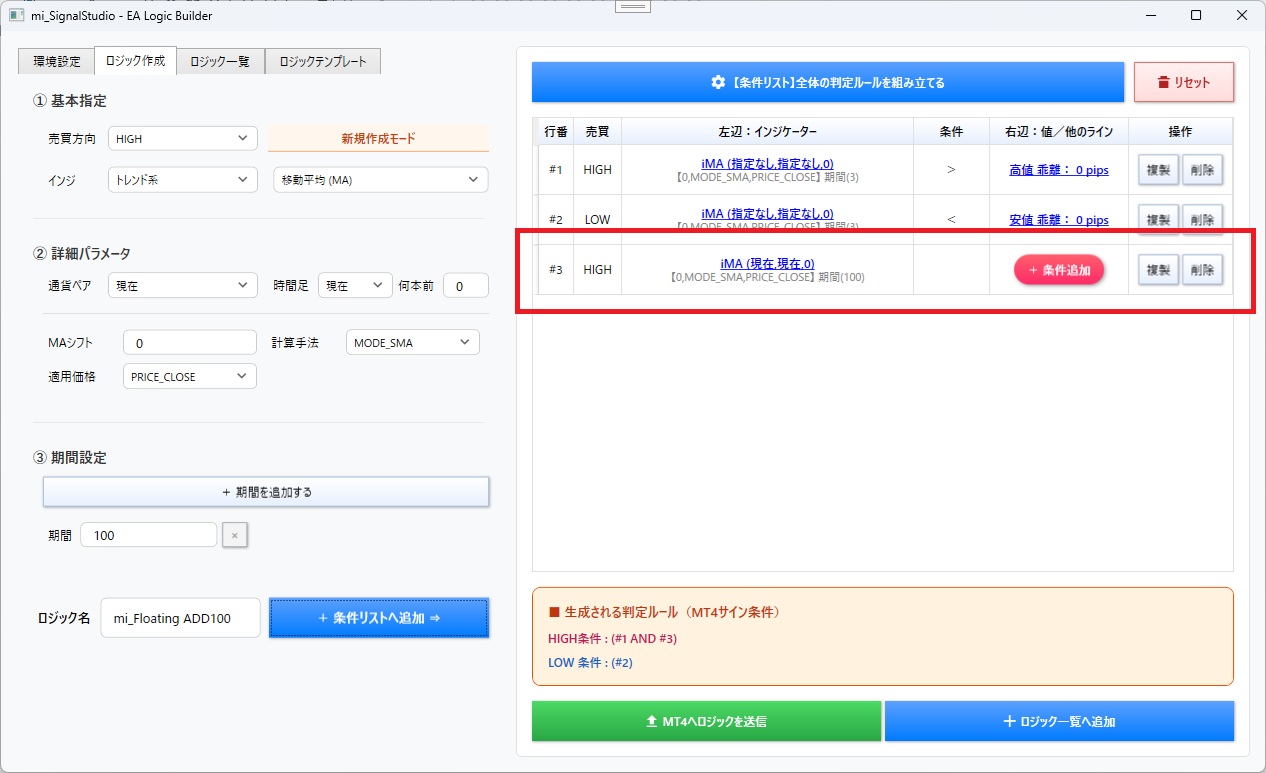Open iMA (現在,現在,0) link in row #3
This screenshot has width=1266, height=773.
(x=767, y=263)
